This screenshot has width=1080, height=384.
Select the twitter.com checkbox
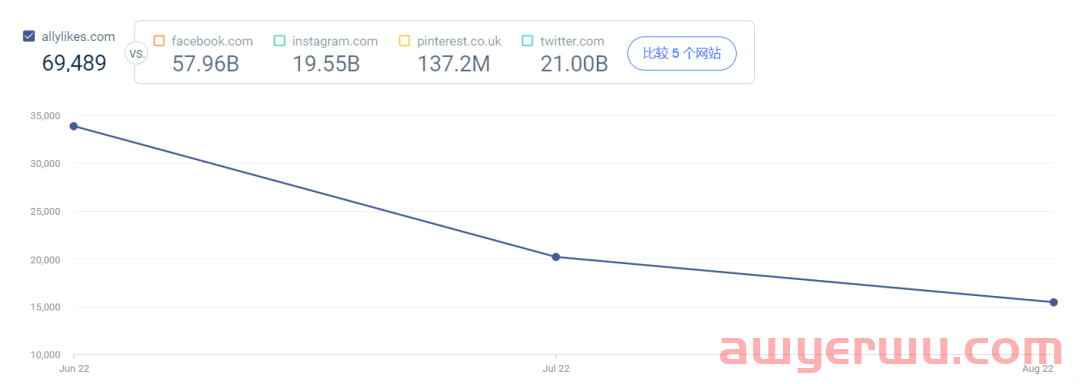click(x=528, y=41)
